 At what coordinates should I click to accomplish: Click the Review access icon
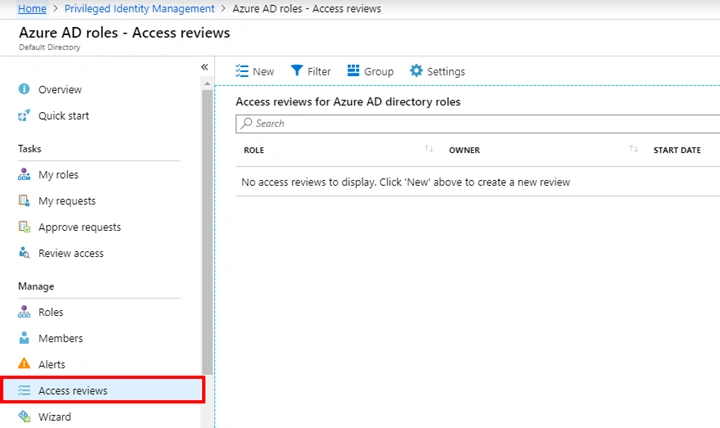(x=24, y=253)
